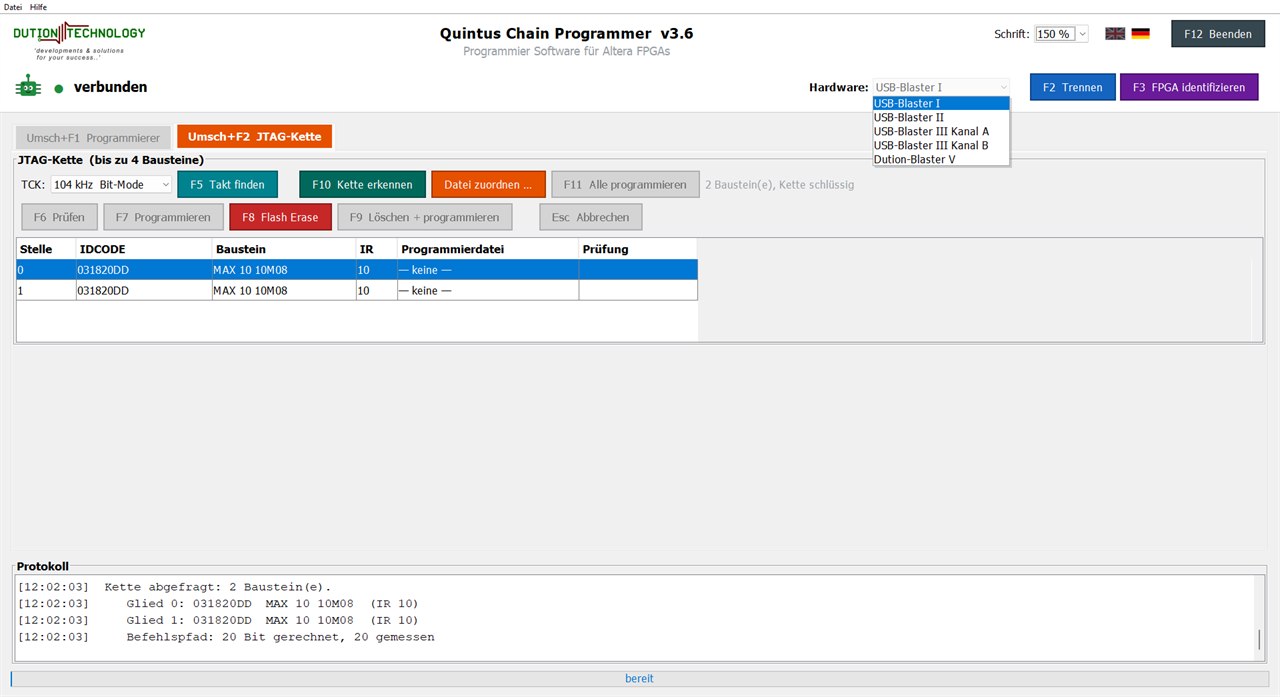Viewport: 1280px width, 697px height.
Task: Click log line 'Befehlspfad: 20 Bit gerechnet'
Action: pos(280,637)
